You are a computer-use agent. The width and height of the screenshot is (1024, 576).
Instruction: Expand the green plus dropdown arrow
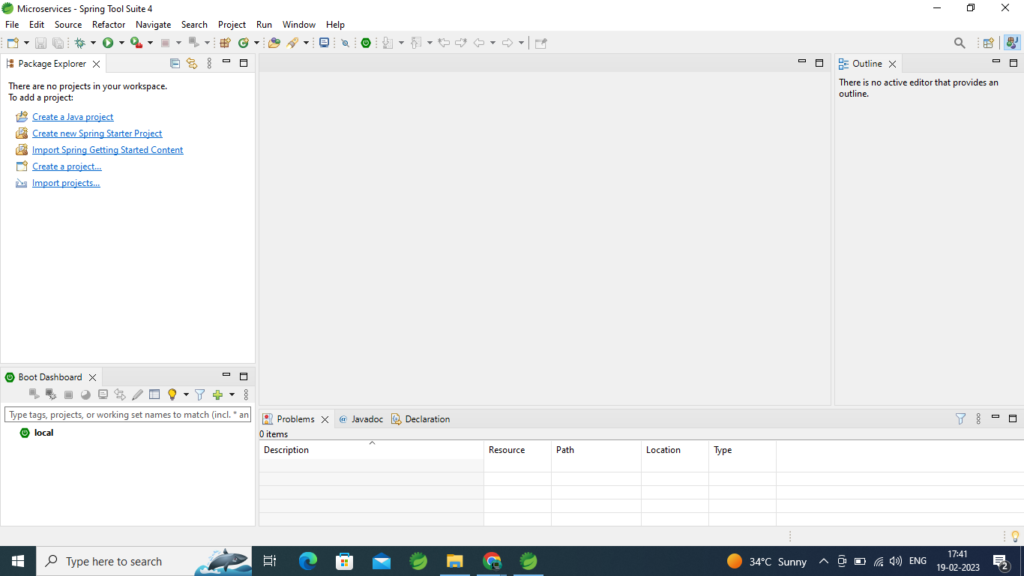[232, 394]
